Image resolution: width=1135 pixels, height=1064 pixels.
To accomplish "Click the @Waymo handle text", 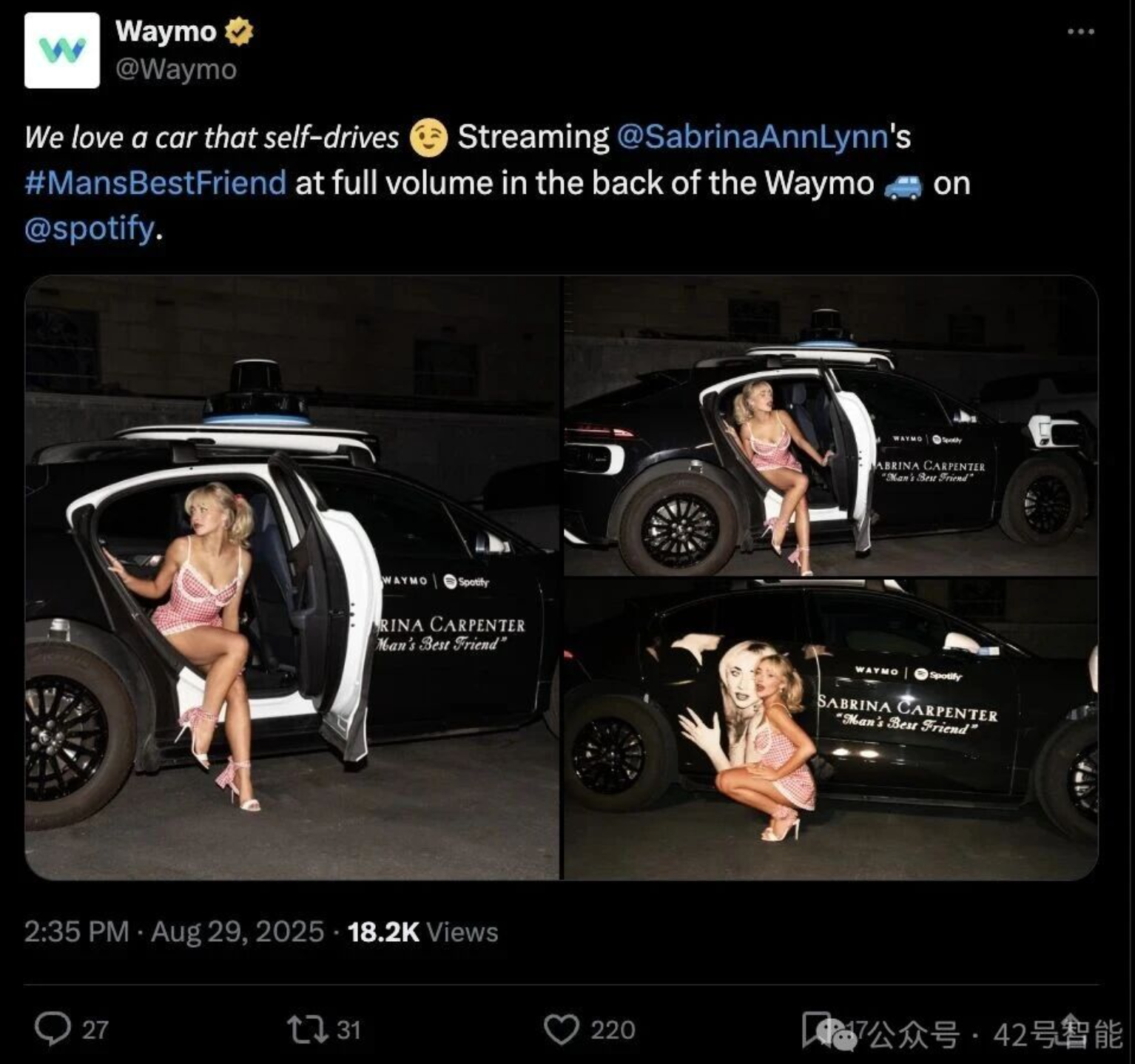I will (x=176, y=70).
